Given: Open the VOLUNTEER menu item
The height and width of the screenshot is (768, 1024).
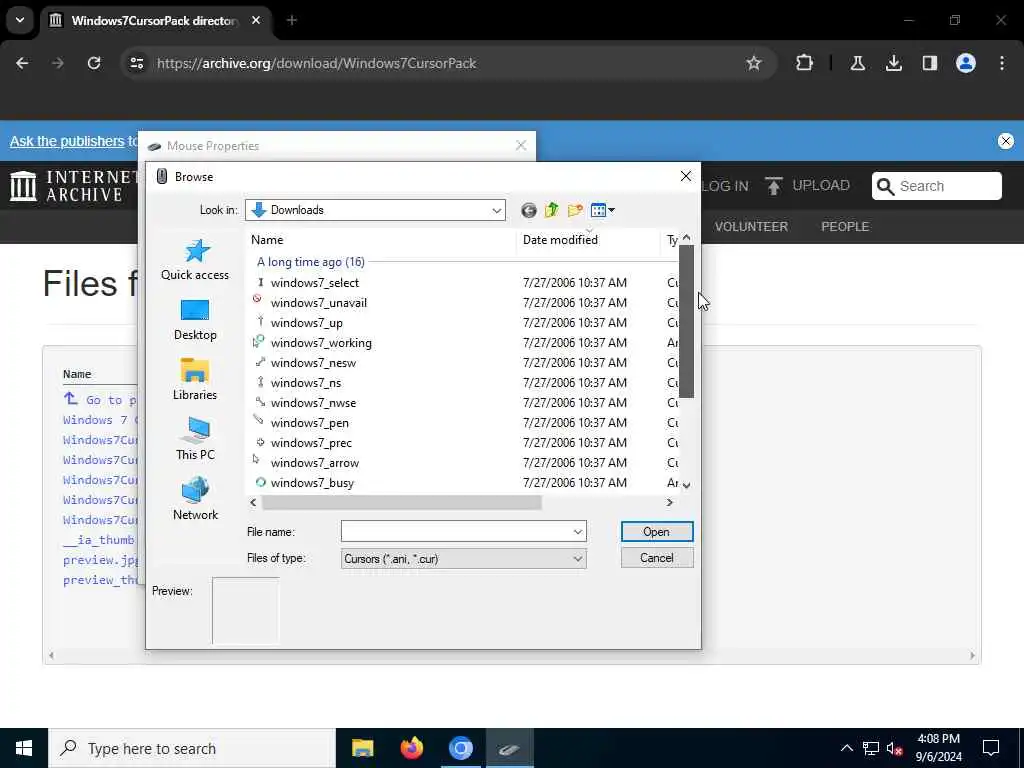Looking at the screenshot, I should [x=751, y=227].
